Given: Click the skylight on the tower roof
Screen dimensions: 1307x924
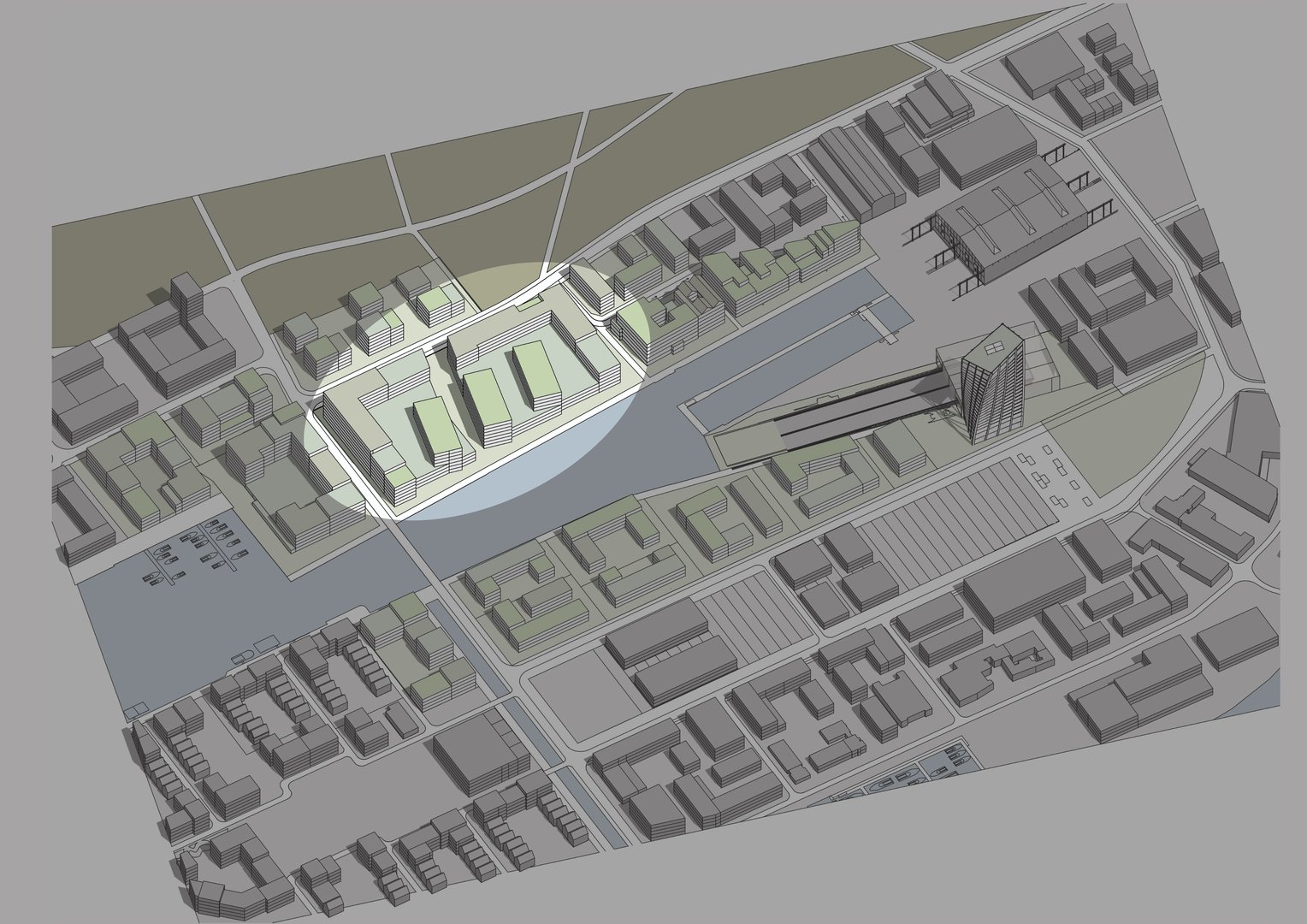Looking at the screenshot, I should [994, 346].
